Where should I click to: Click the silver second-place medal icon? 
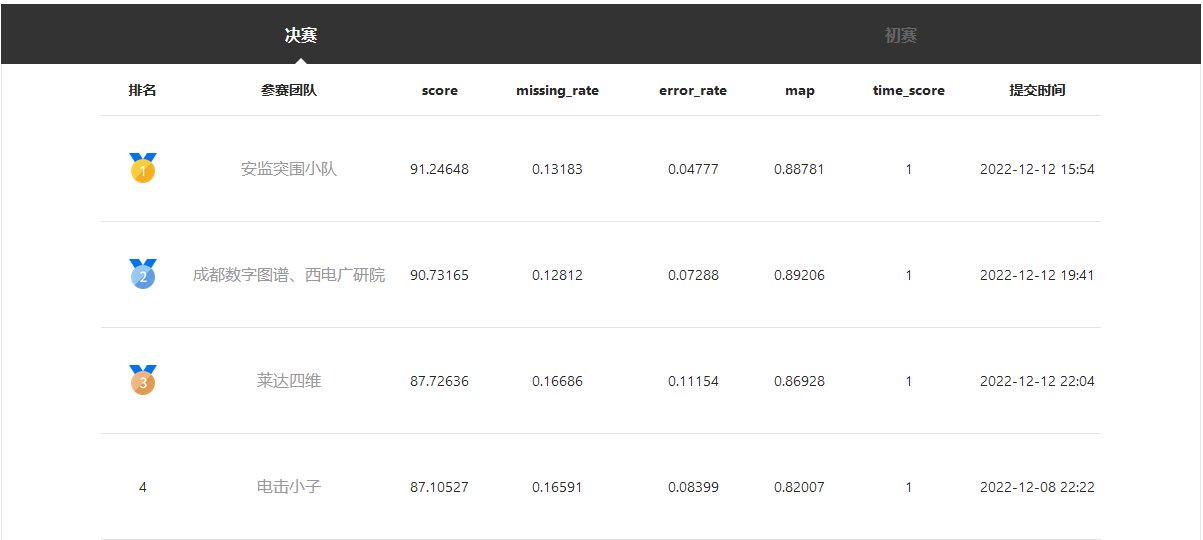143,274
